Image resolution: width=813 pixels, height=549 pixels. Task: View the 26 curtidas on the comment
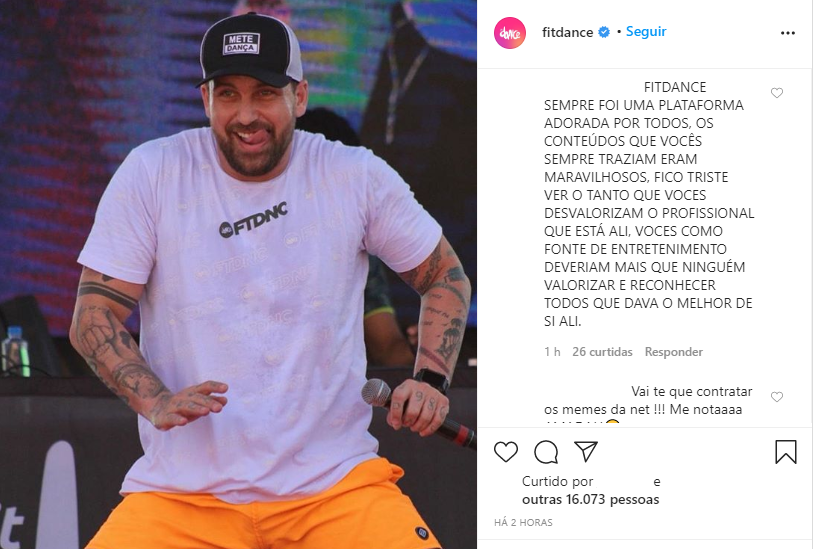pos(602,352)
